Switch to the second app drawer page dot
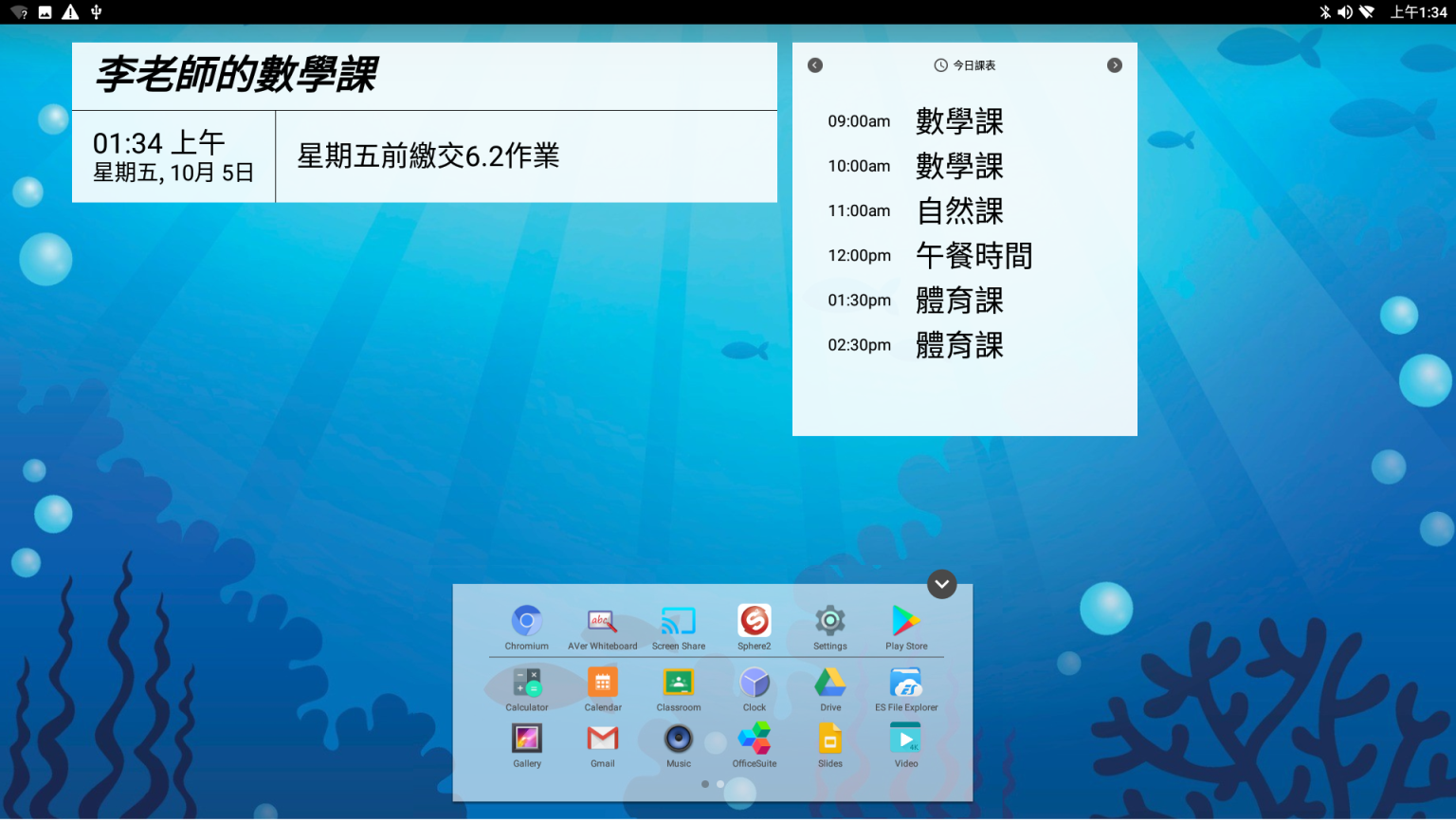 coord(720,784)
